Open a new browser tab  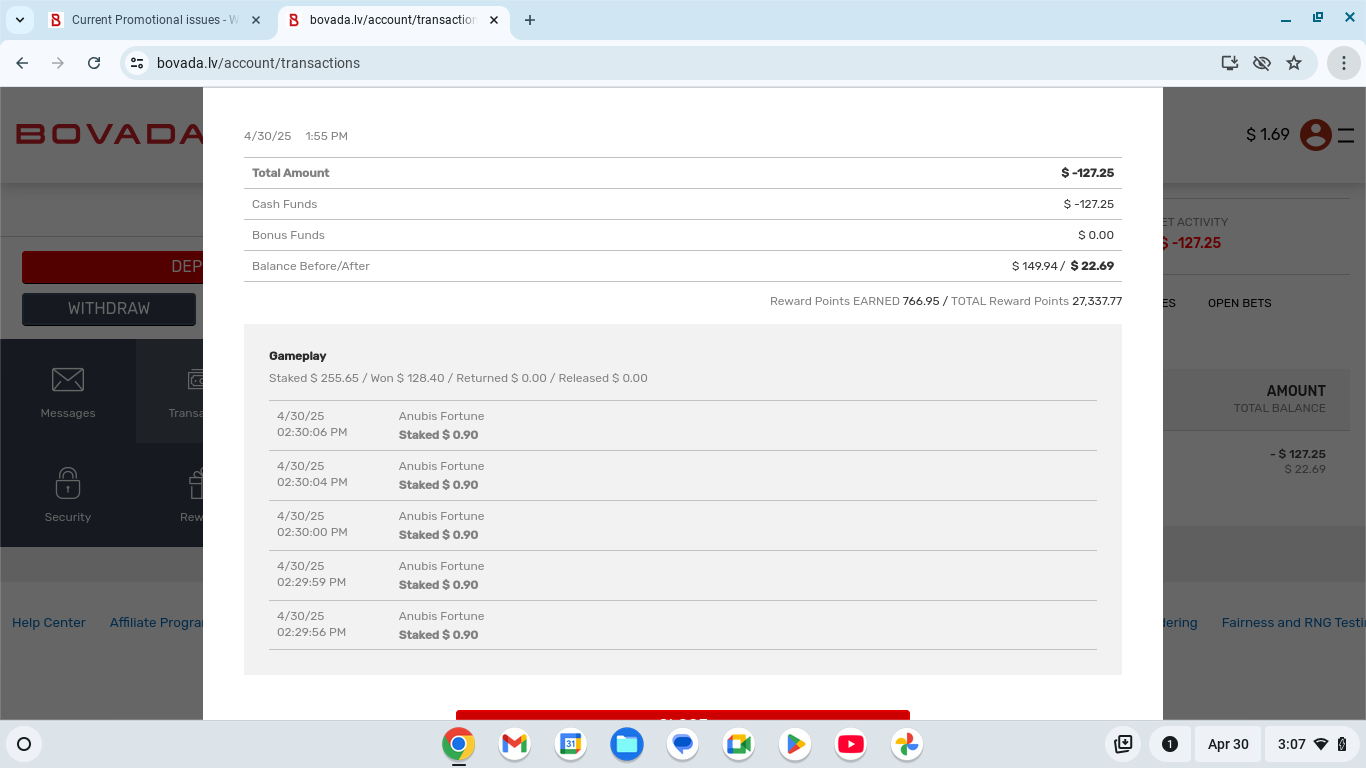530,20
